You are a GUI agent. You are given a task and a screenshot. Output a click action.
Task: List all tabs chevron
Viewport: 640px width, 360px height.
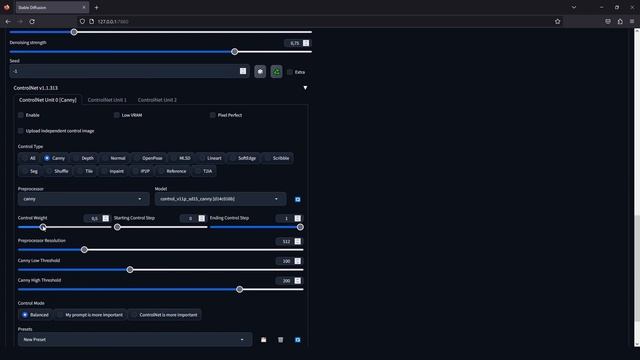574,7
